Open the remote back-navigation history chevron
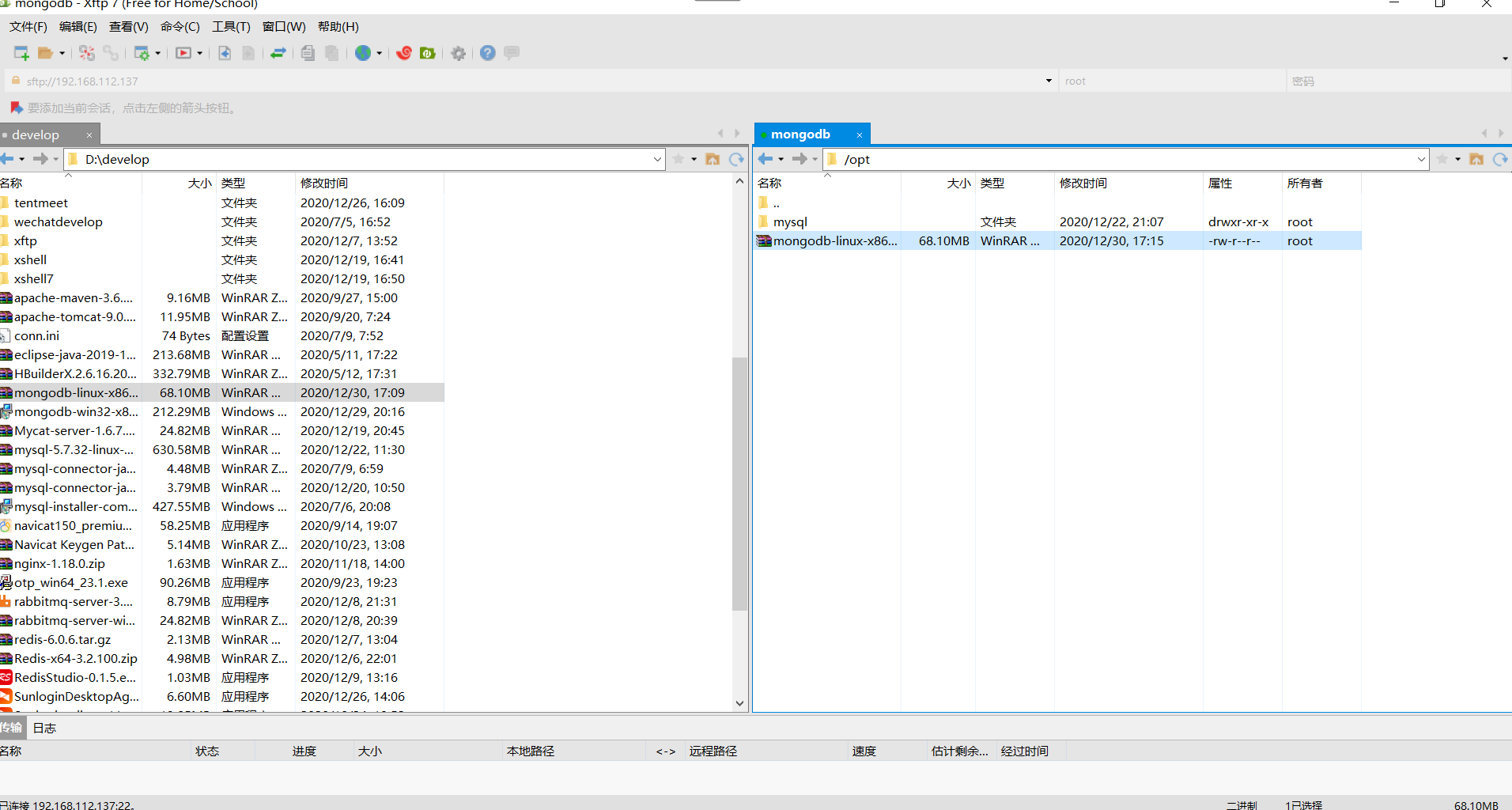This screenshot has width=1512, height=810. [x=780, y=159]
